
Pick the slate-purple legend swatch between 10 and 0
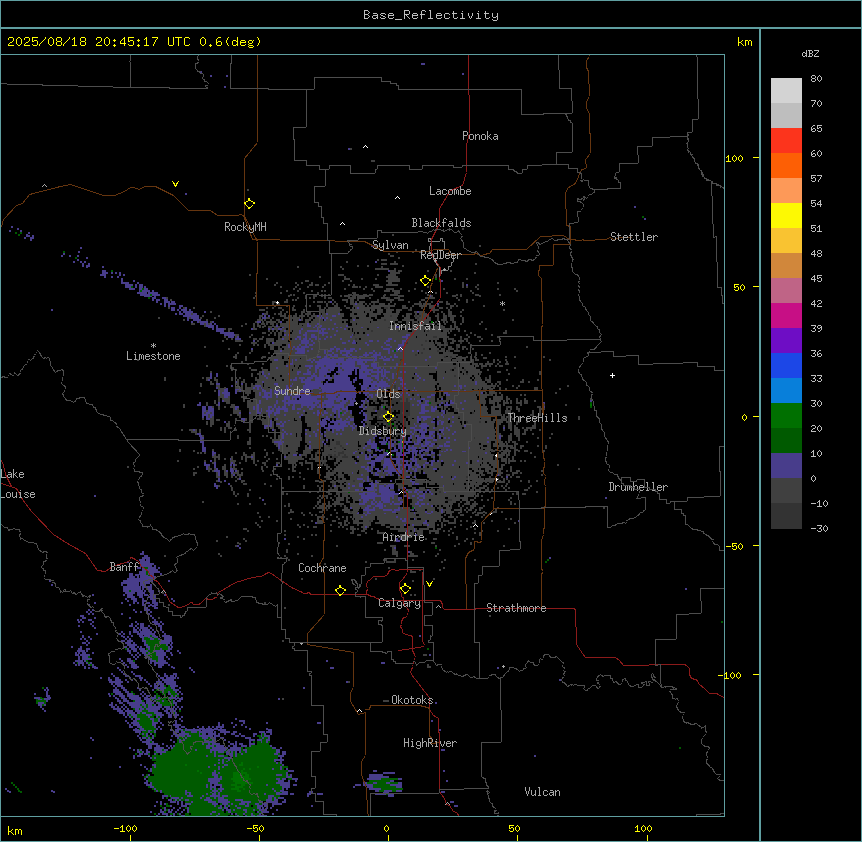(x=786, y=466)
